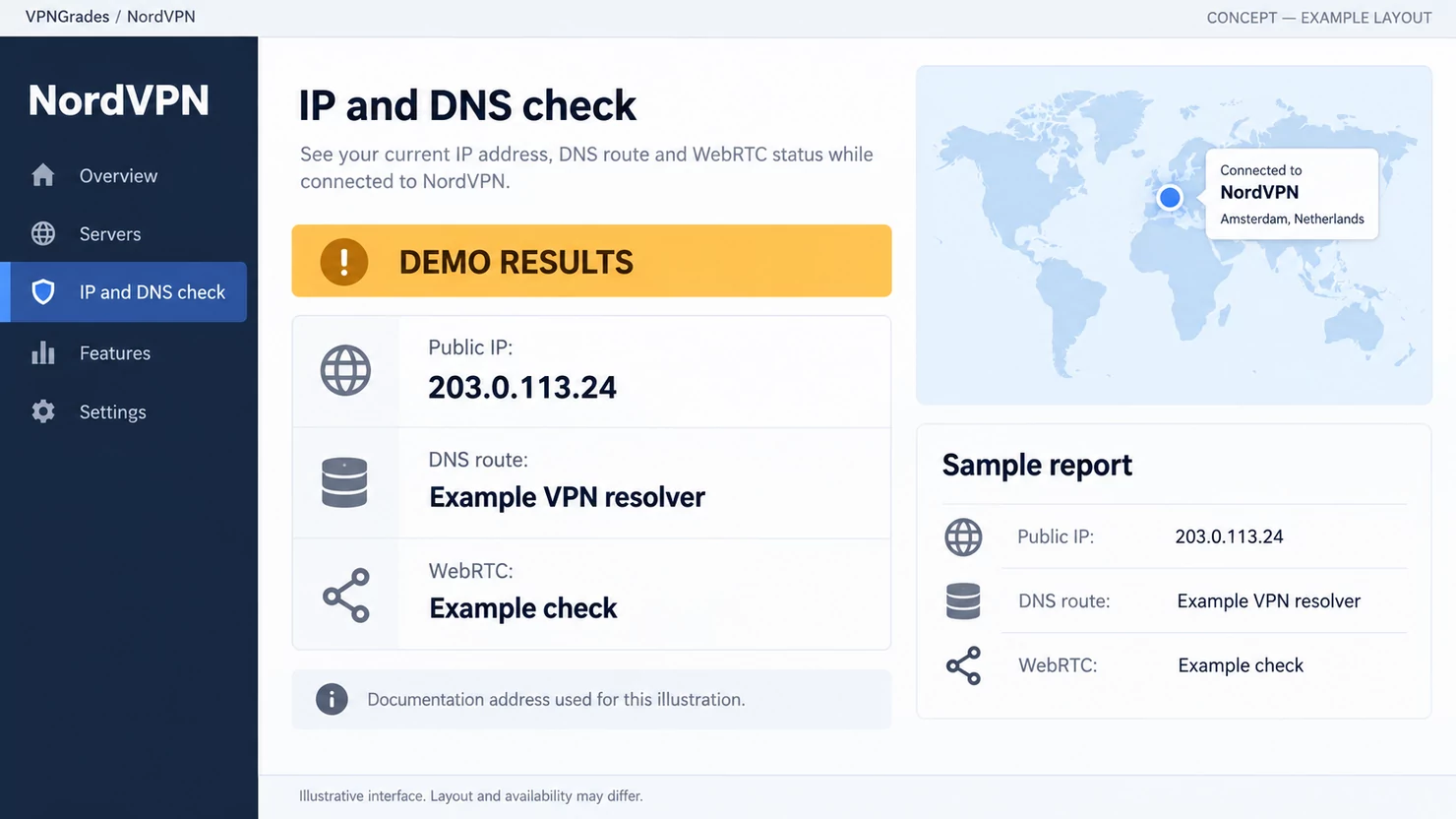
Task: Select the IP and DNS check menu item
Action: click(124, 291)
